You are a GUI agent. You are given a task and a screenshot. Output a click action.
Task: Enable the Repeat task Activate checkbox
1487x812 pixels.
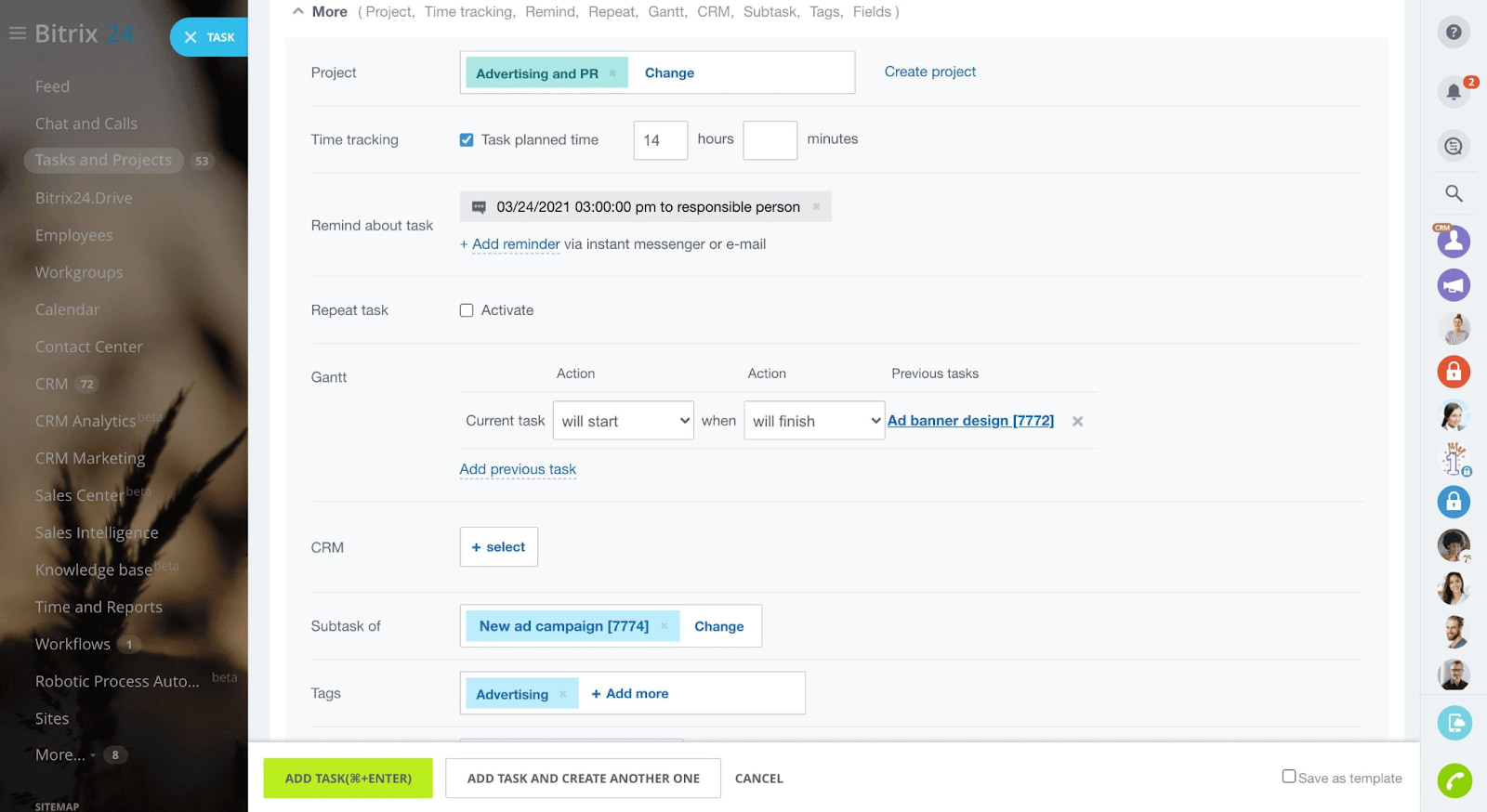(x=467, y=310)
